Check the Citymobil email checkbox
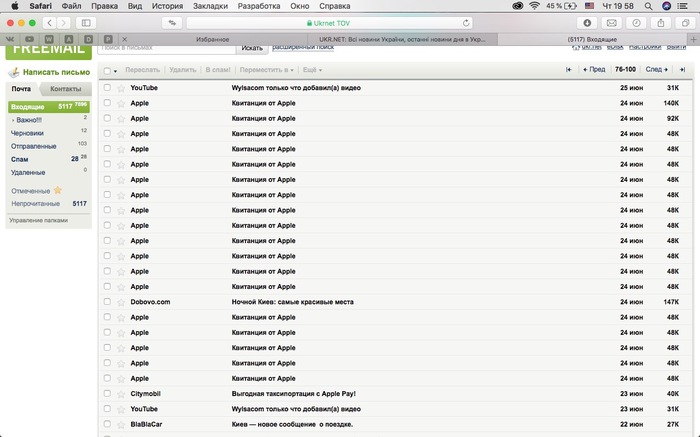The image size is (700, 437). [107, 394]
